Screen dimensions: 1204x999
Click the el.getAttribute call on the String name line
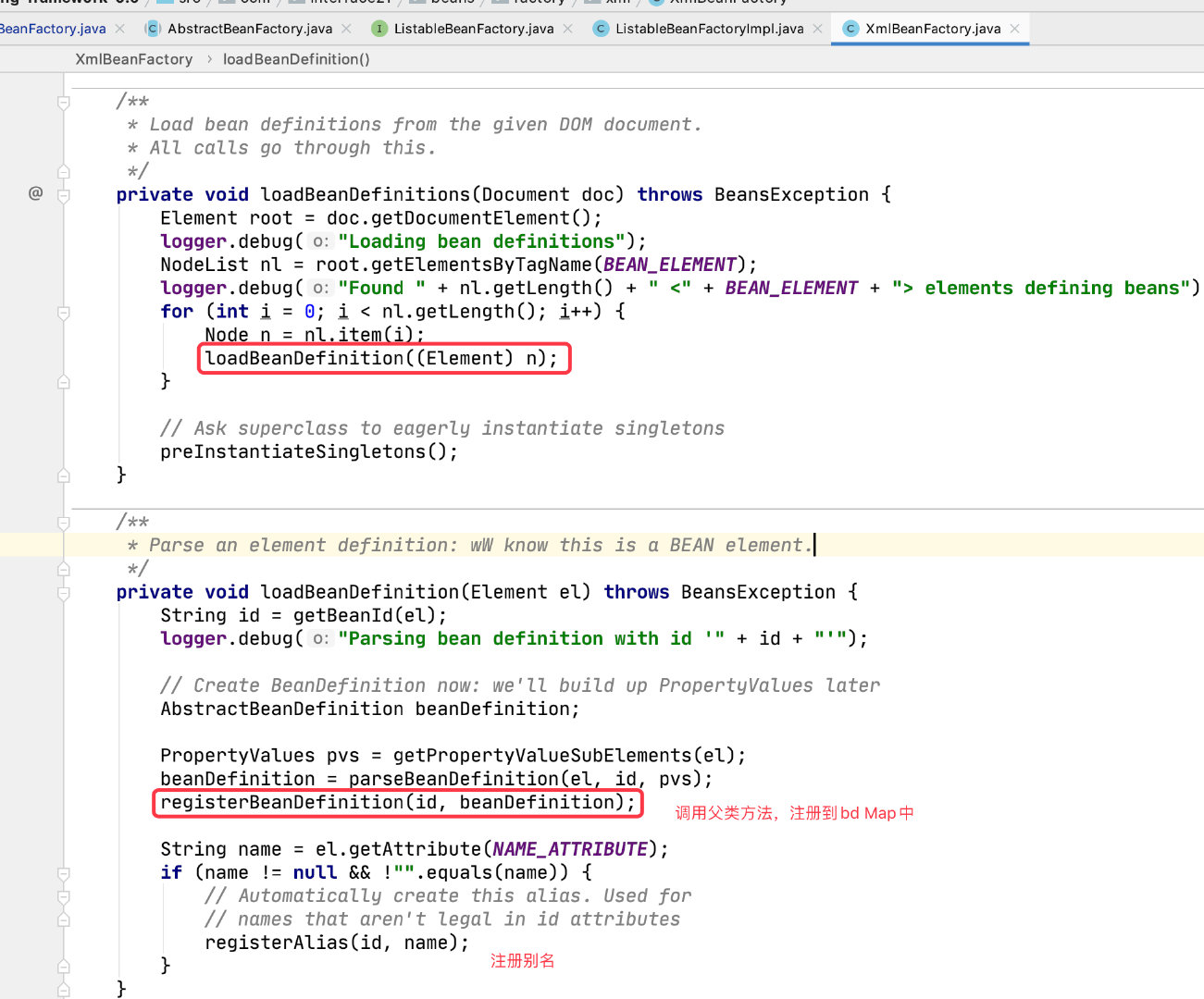pyautogui.click(x=486, y=849)
